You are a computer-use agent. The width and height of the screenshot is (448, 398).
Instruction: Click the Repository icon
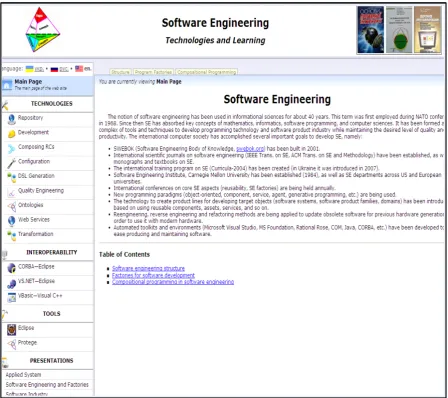(x=11, y=119)
